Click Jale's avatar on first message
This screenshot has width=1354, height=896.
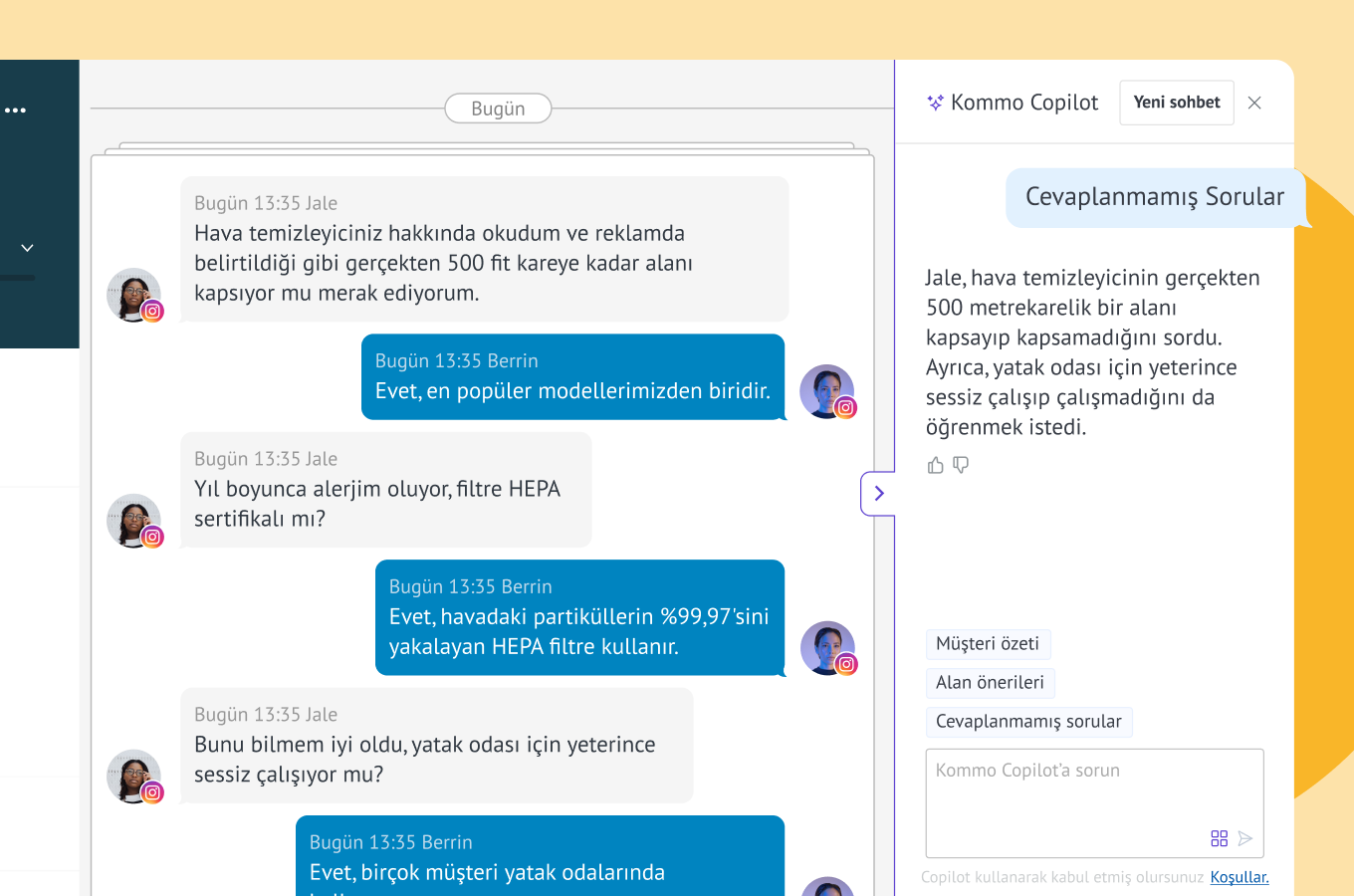point(133,295)
